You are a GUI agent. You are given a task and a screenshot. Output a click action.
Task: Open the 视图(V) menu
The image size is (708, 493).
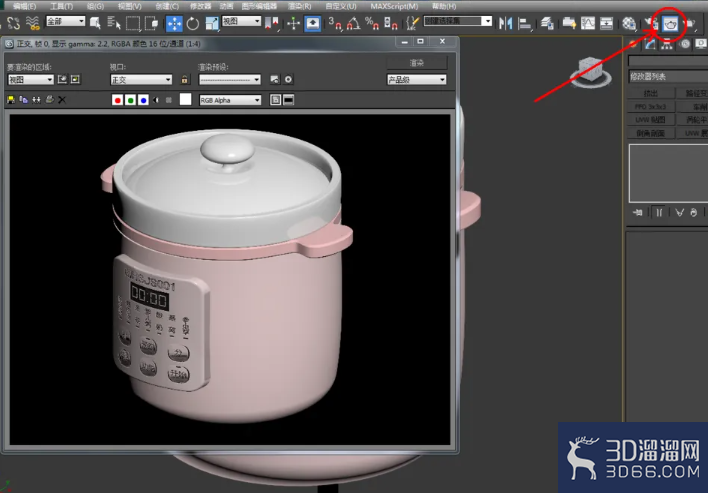(130, 6)
